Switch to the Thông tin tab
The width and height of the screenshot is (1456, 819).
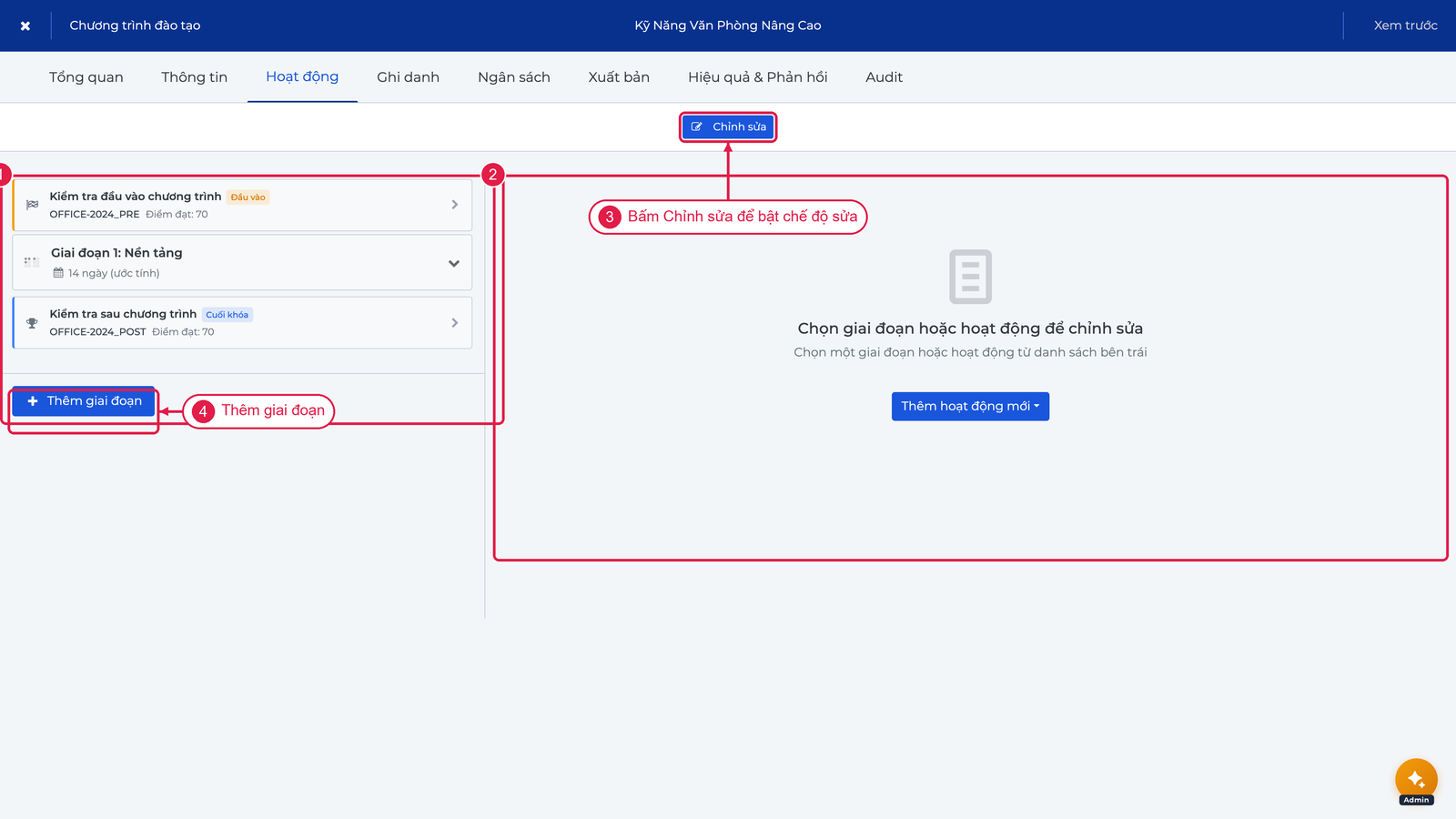click(195, 77)
